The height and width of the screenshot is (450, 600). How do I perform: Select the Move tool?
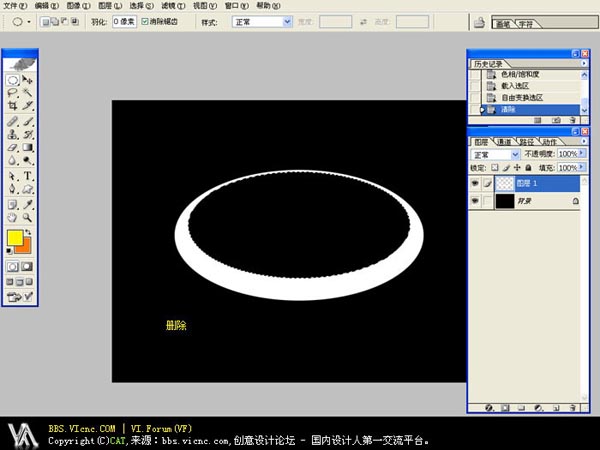pos(28,80)
